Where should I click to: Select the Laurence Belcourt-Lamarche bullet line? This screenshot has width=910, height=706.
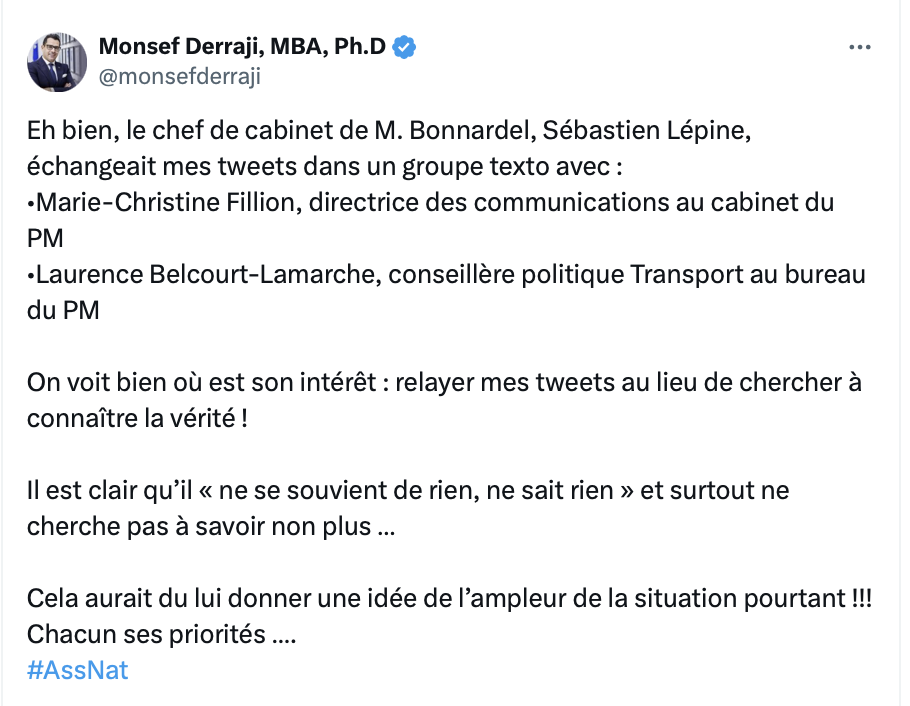(446, 275)
